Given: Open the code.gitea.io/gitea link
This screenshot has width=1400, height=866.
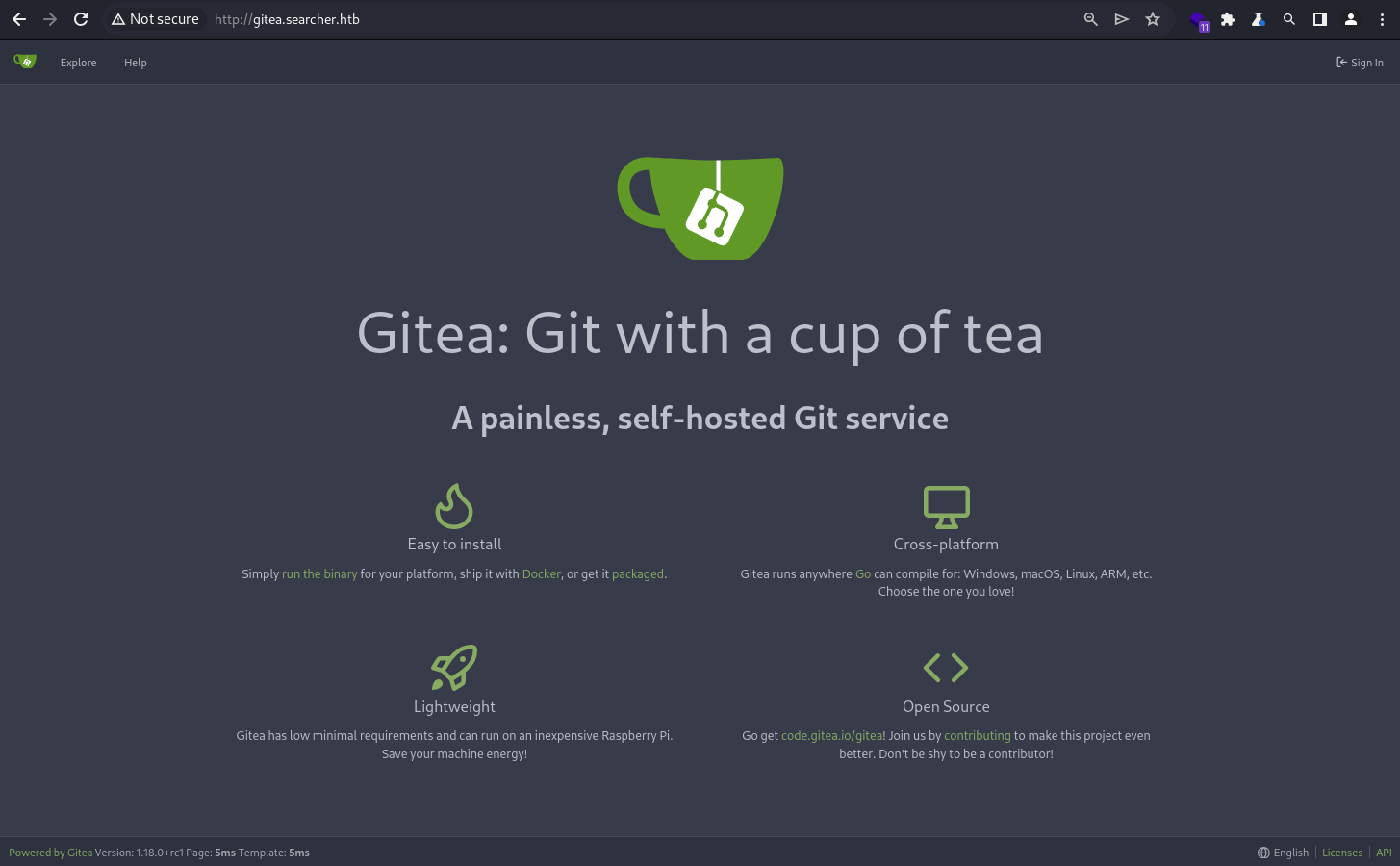Looking at the screenshot, I should point(831,735).
